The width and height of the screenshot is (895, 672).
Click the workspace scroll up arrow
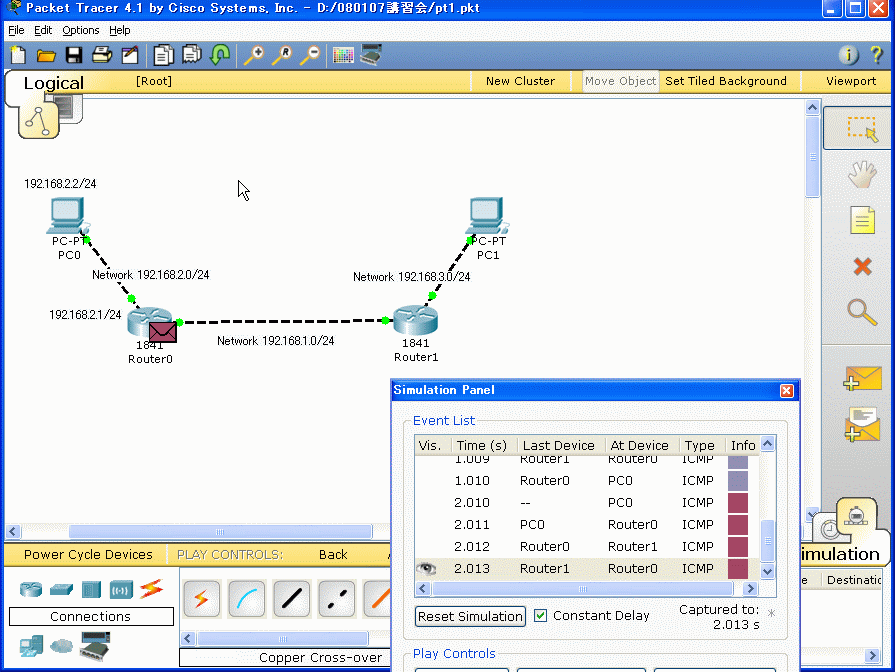(x=812, y=107)
